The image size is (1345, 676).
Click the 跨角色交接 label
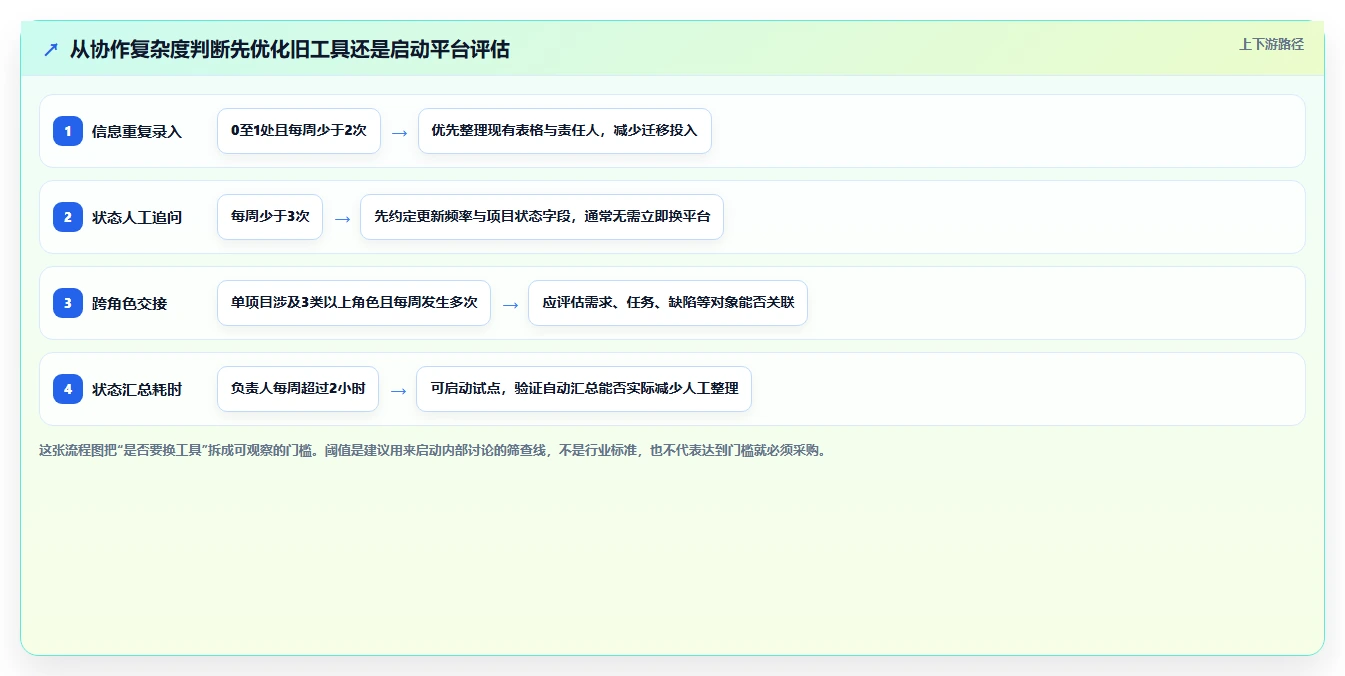tap(130, 303)
